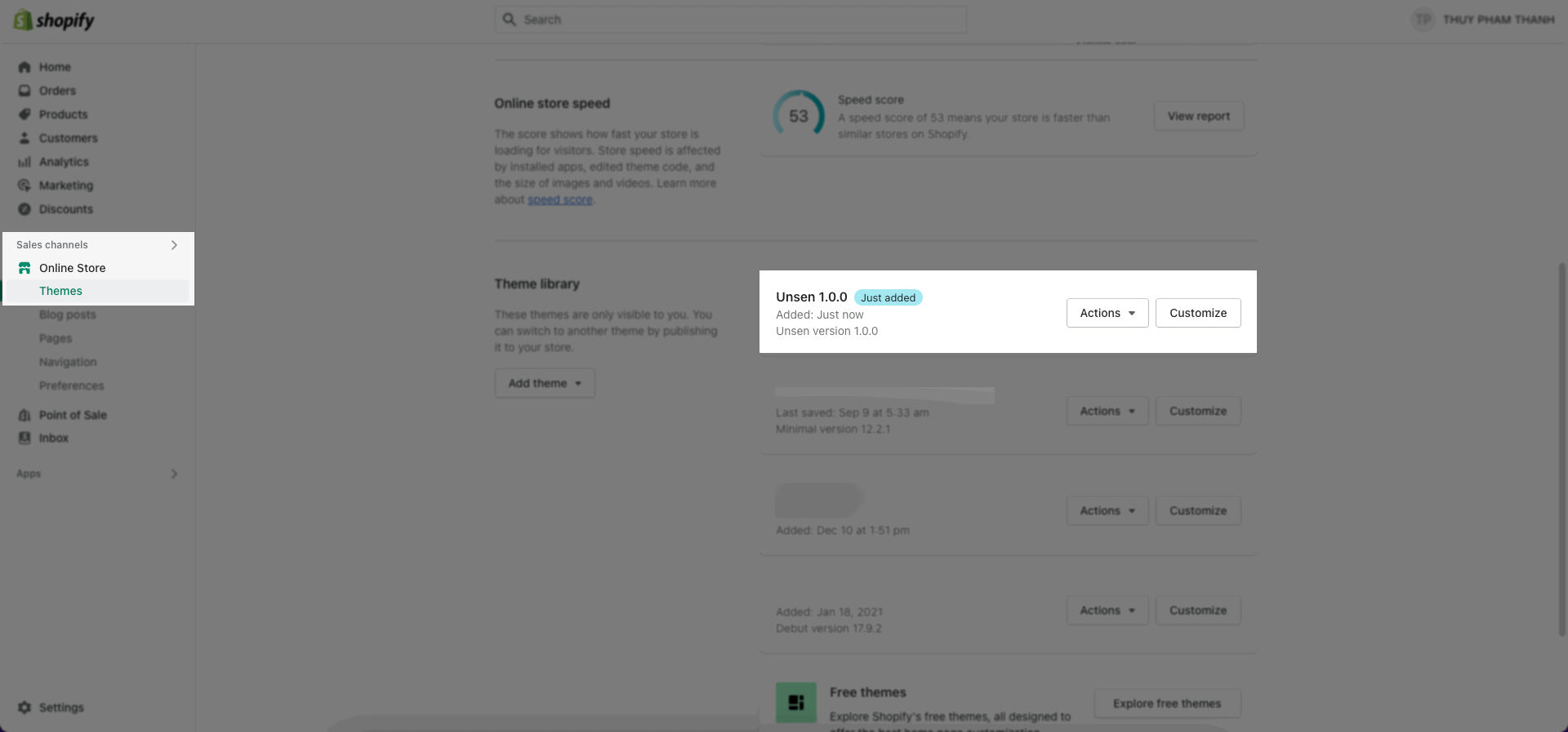Open Products in the sidebar
The width and height of the screenshot is (1568, 732).
[63, 114]
